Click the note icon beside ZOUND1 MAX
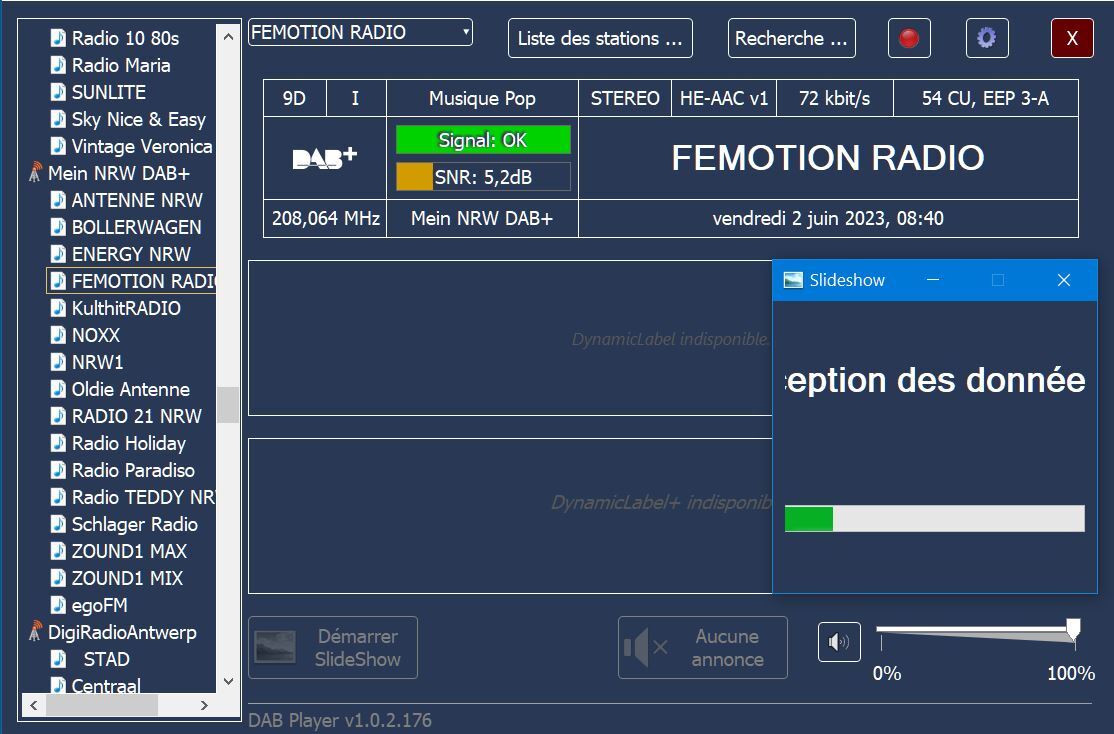 58,551
